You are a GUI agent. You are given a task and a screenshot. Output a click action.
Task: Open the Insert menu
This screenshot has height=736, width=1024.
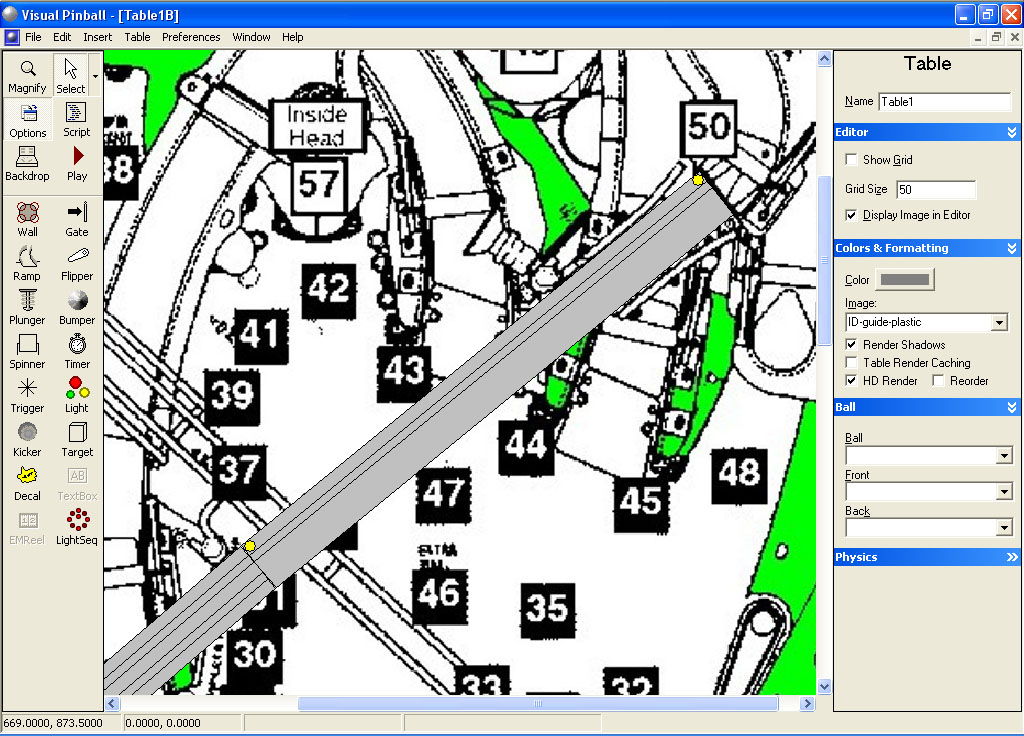(x=98, y=37)
